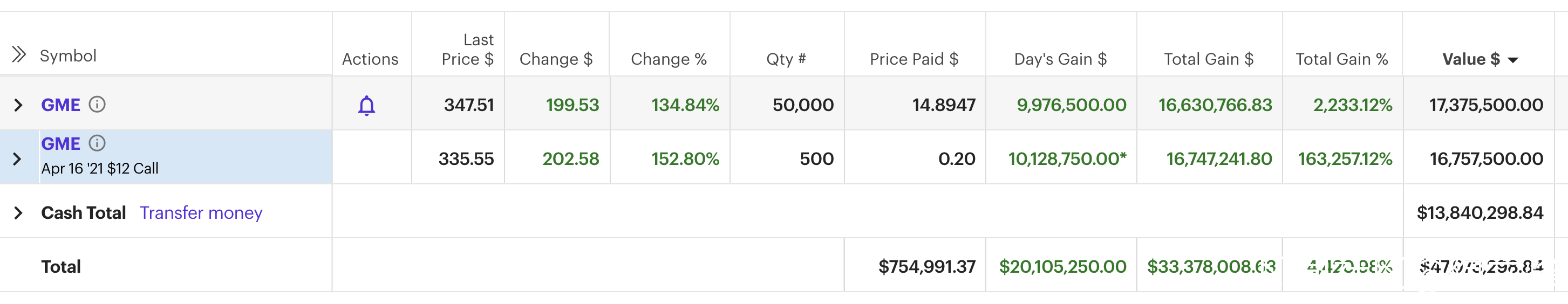Image resolution: width=1568 pixels, height=304 pixels.
Task: Click the Transfer money link
Action: pos(201,213)
